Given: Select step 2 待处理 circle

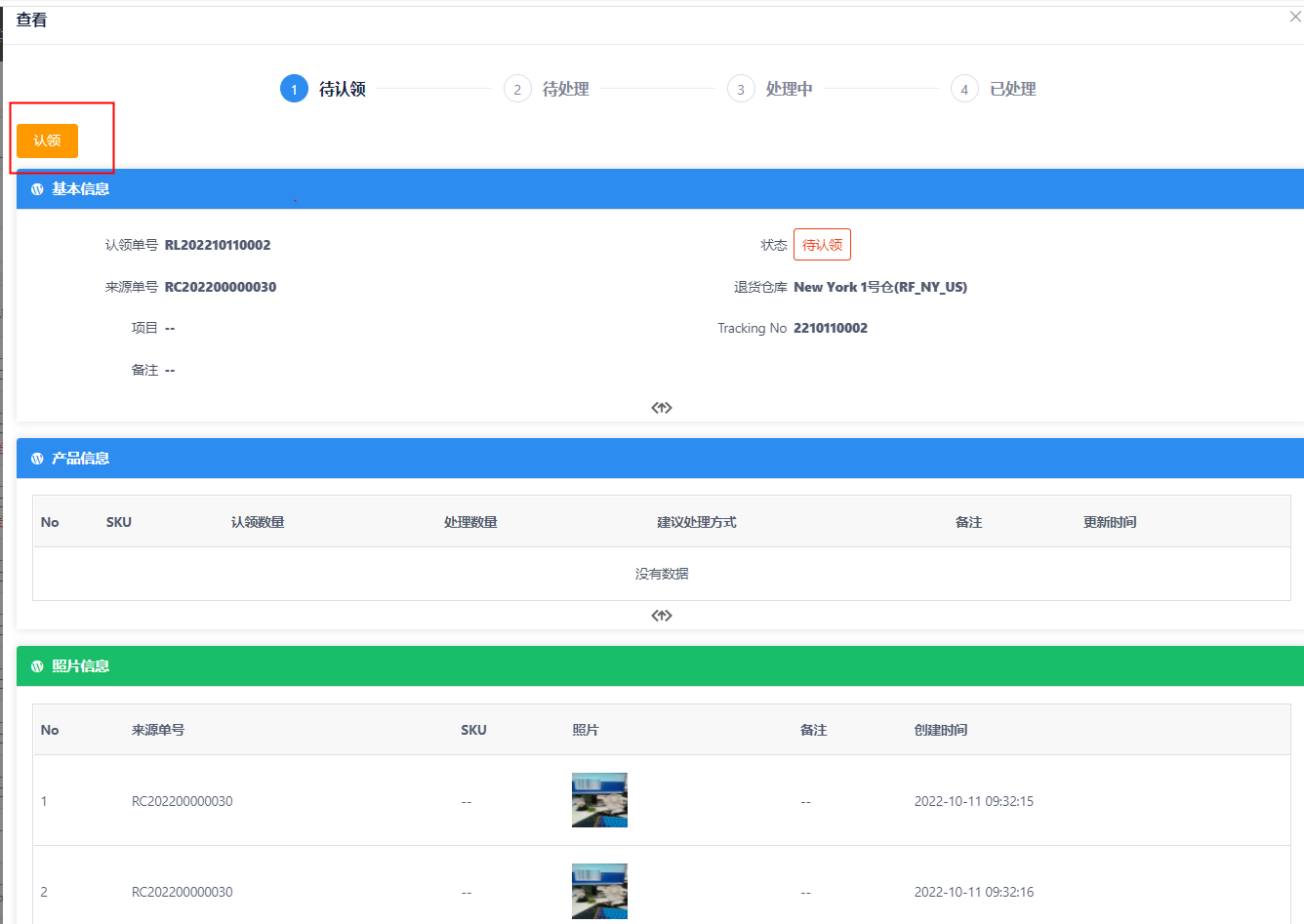Looking at the screenshot, I should (x=517, y=89).
